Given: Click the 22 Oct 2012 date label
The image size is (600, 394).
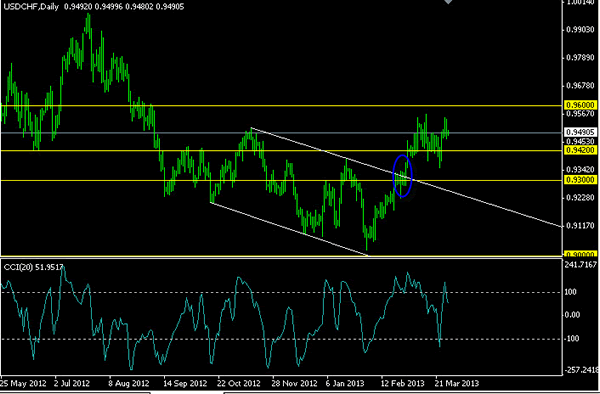Looking at the screenshot, I should click(x=239, y=383).
